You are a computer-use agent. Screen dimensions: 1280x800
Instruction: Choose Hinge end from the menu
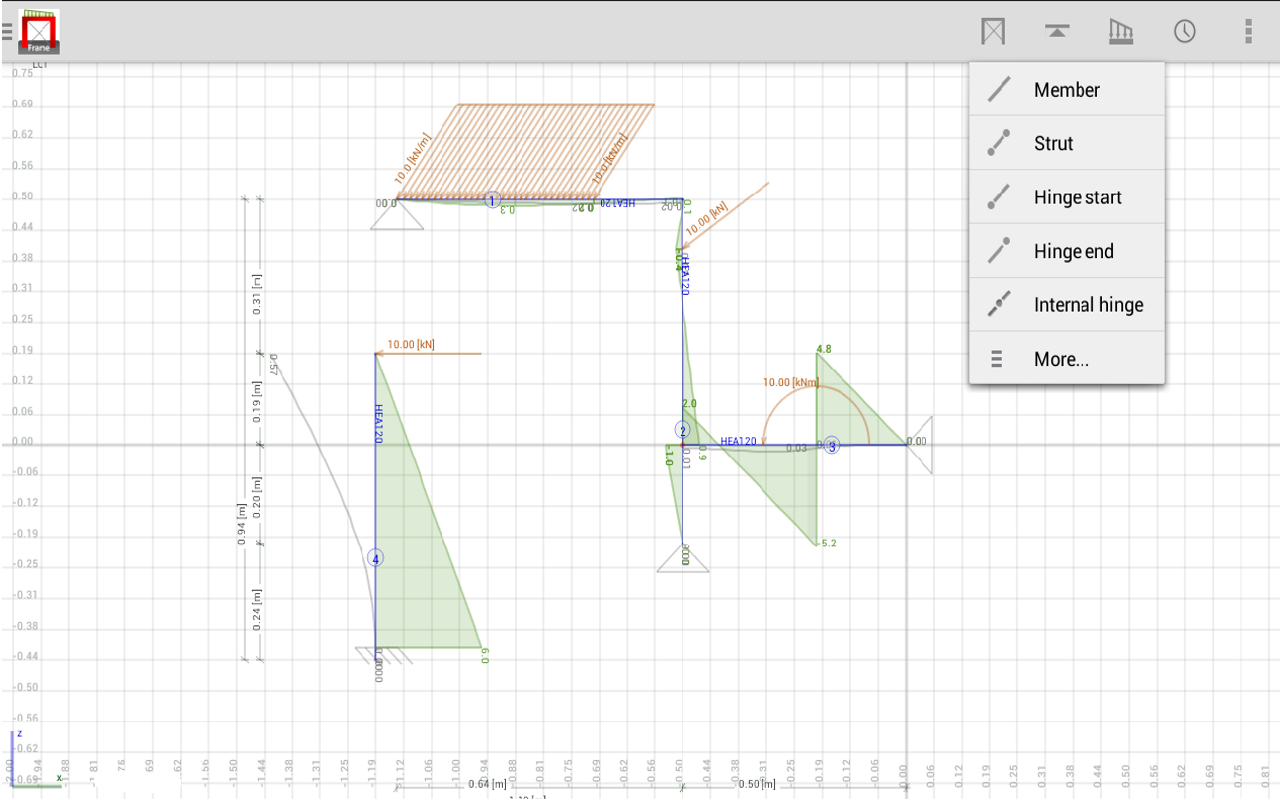click(1072, 250)
